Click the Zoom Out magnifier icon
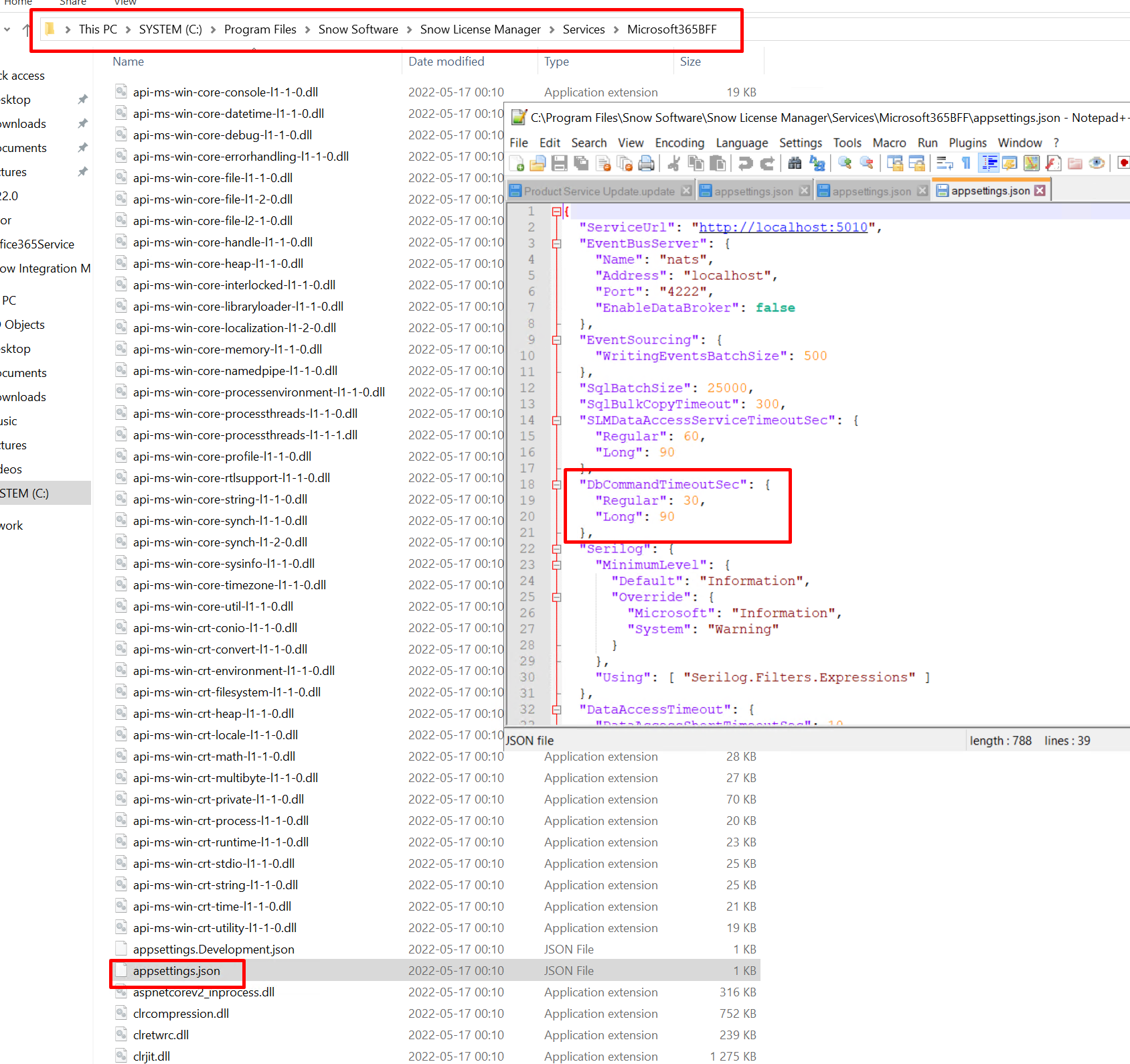 (866, 163)
